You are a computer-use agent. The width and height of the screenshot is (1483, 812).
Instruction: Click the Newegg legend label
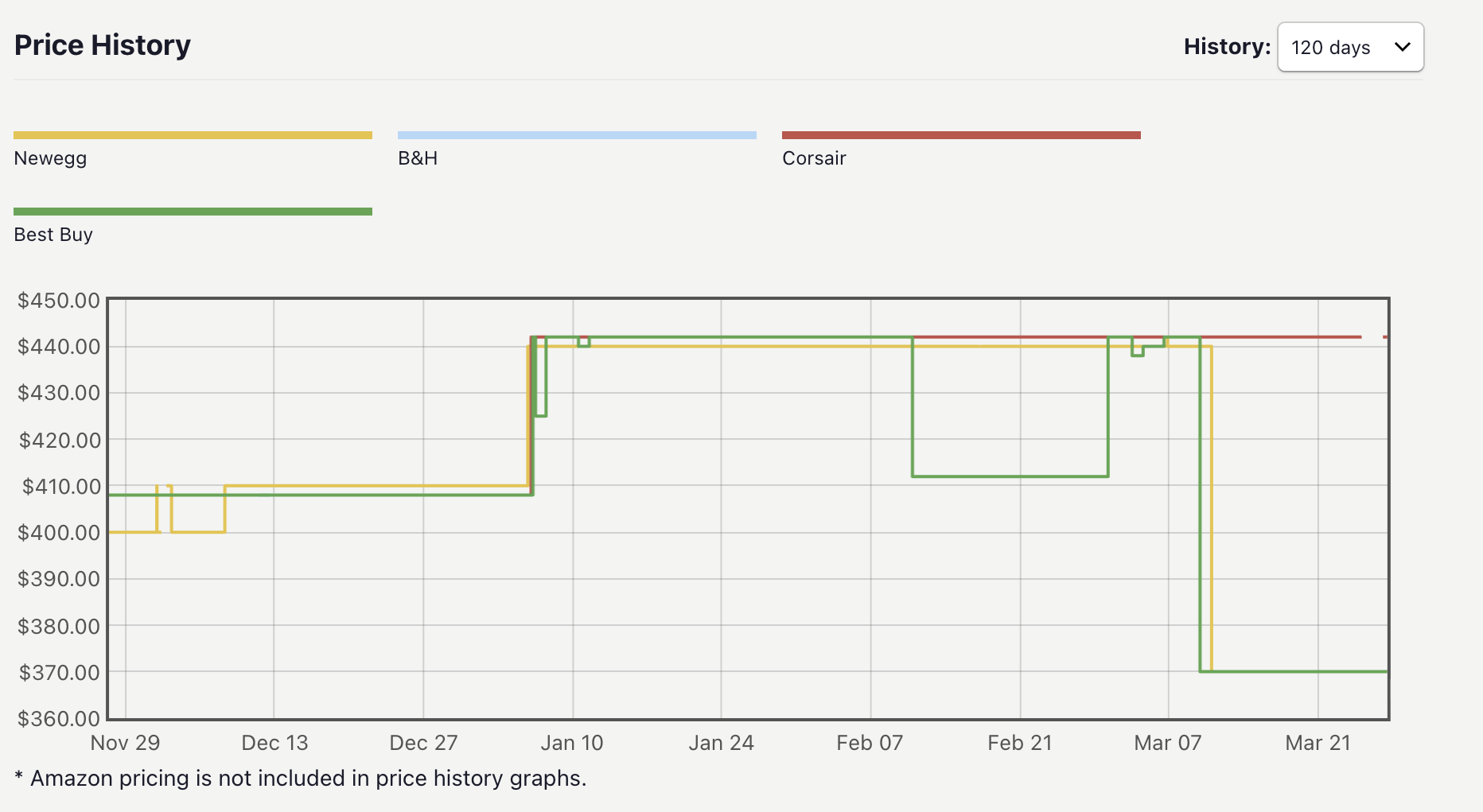[x=50, y=158]
